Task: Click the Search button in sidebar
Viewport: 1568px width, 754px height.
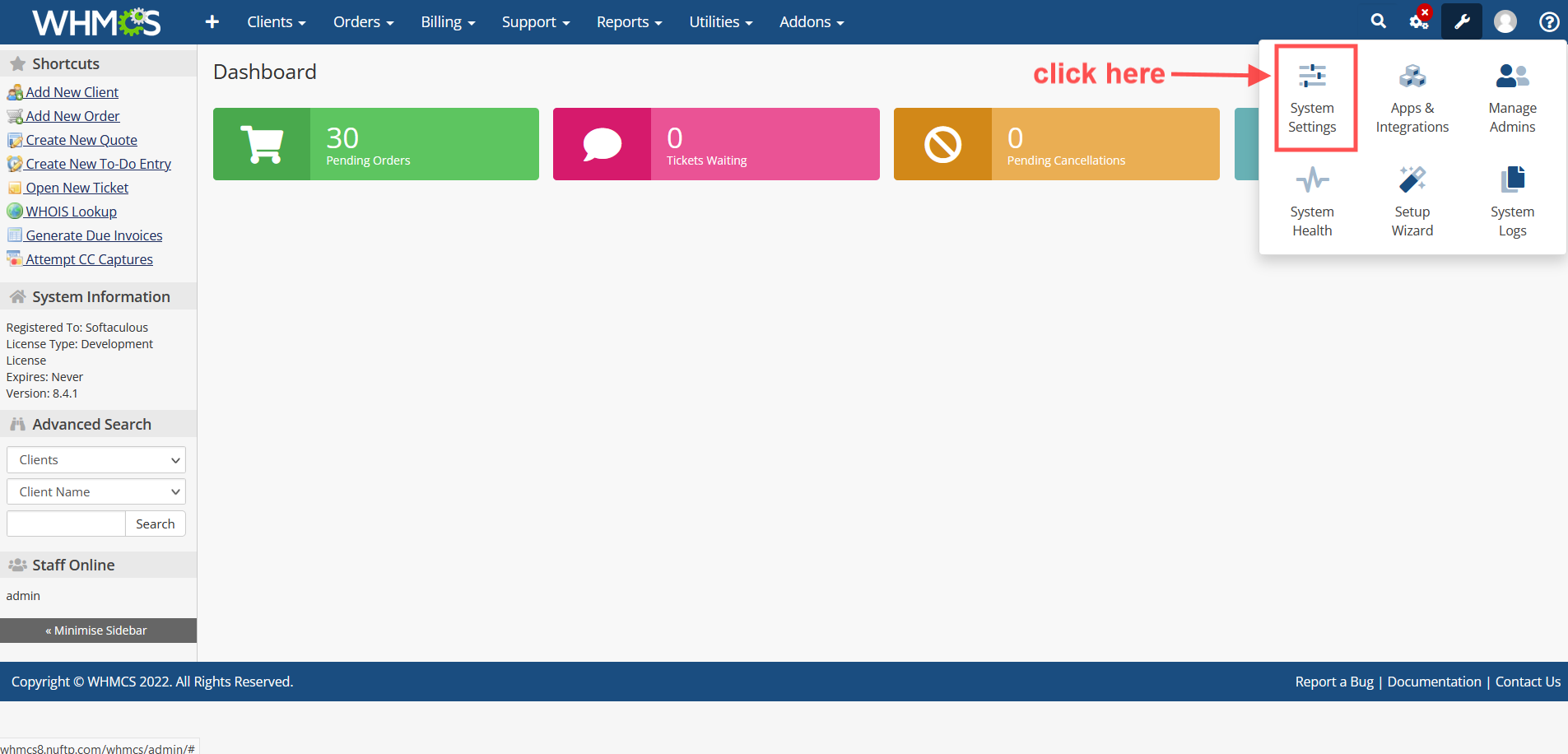Action: tap(155, 524)
